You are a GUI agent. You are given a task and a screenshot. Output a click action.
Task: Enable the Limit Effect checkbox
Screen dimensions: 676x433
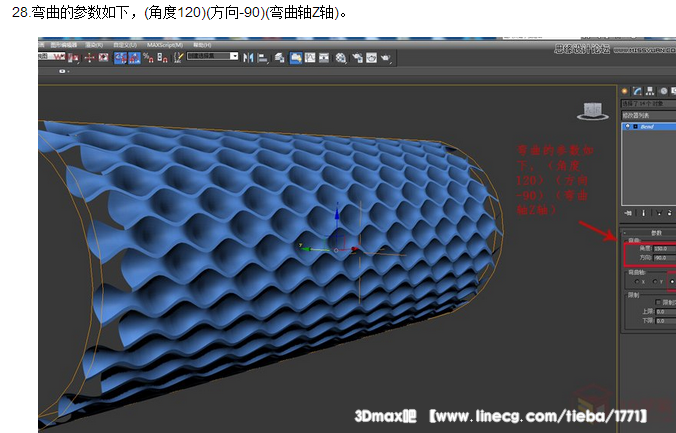(658, 302)
